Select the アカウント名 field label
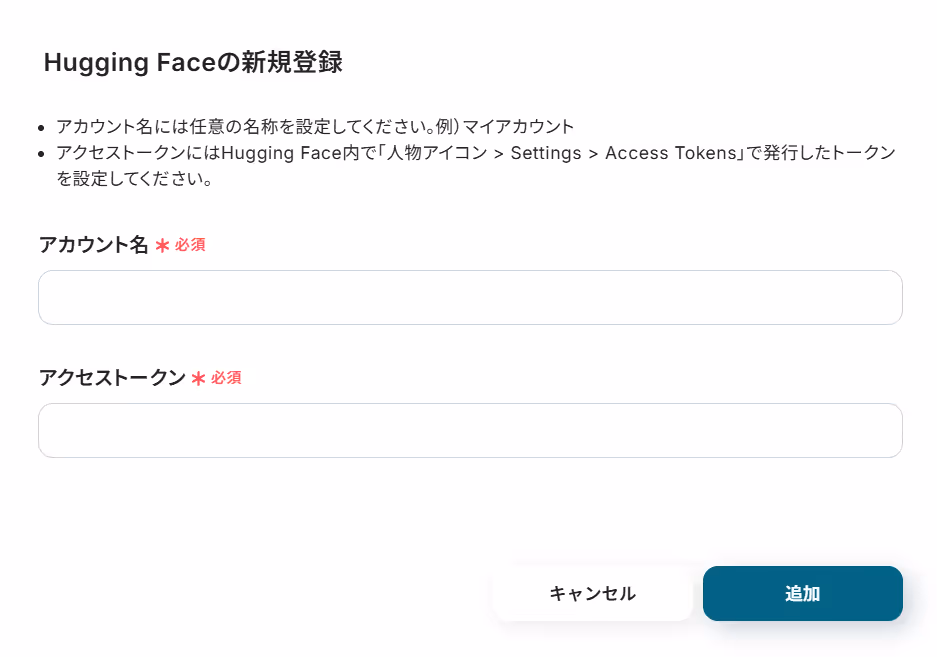 click(93, 245)
